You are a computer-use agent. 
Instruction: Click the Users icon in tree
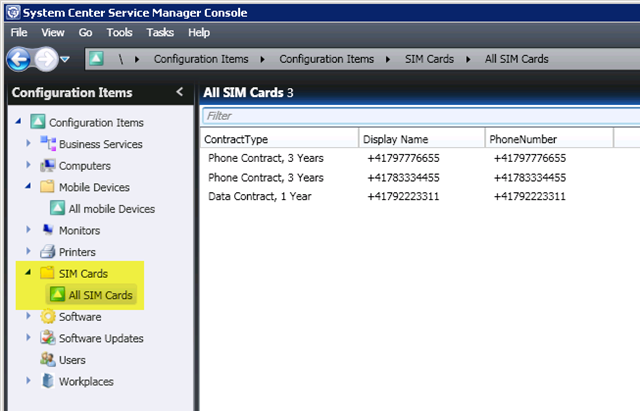pyautogui.click(x=47, y=360)
